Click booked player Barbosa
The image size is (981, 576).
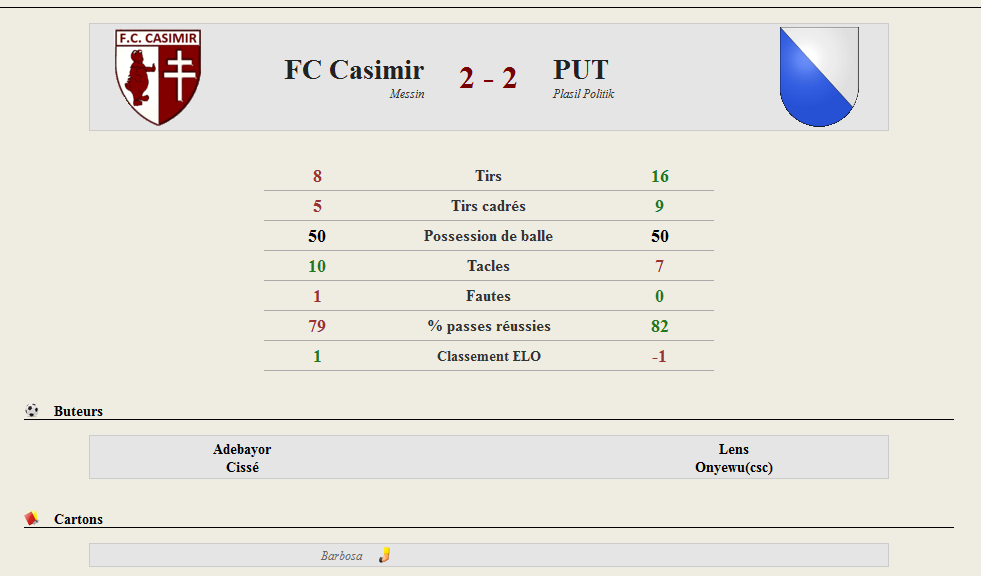tap(342, 555)
